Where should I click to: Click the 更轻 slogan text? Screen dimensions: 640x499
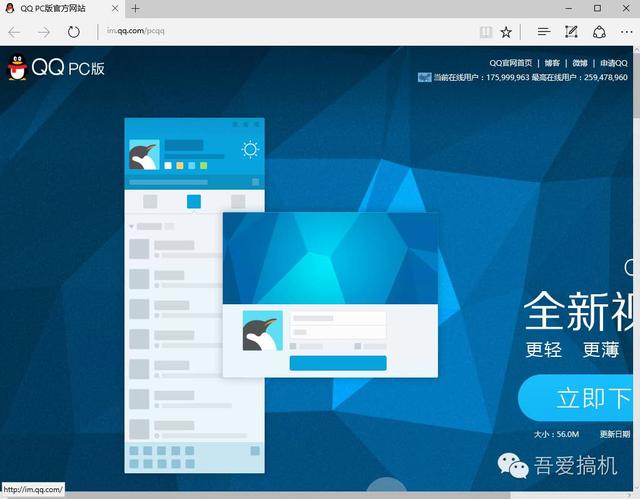(543, 350)
